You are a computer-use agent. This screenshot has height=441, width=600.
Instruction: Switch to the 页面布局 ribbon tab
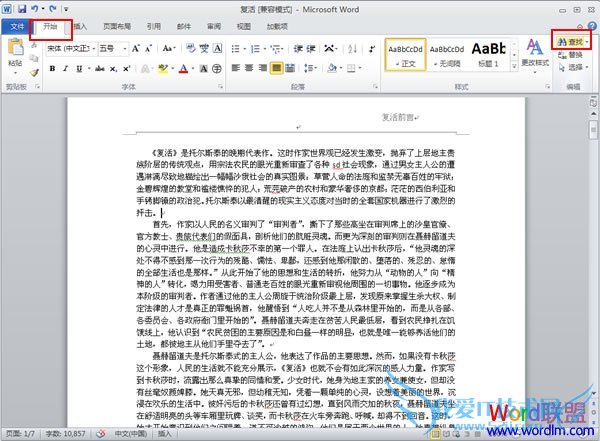click(x=117, y=26)
